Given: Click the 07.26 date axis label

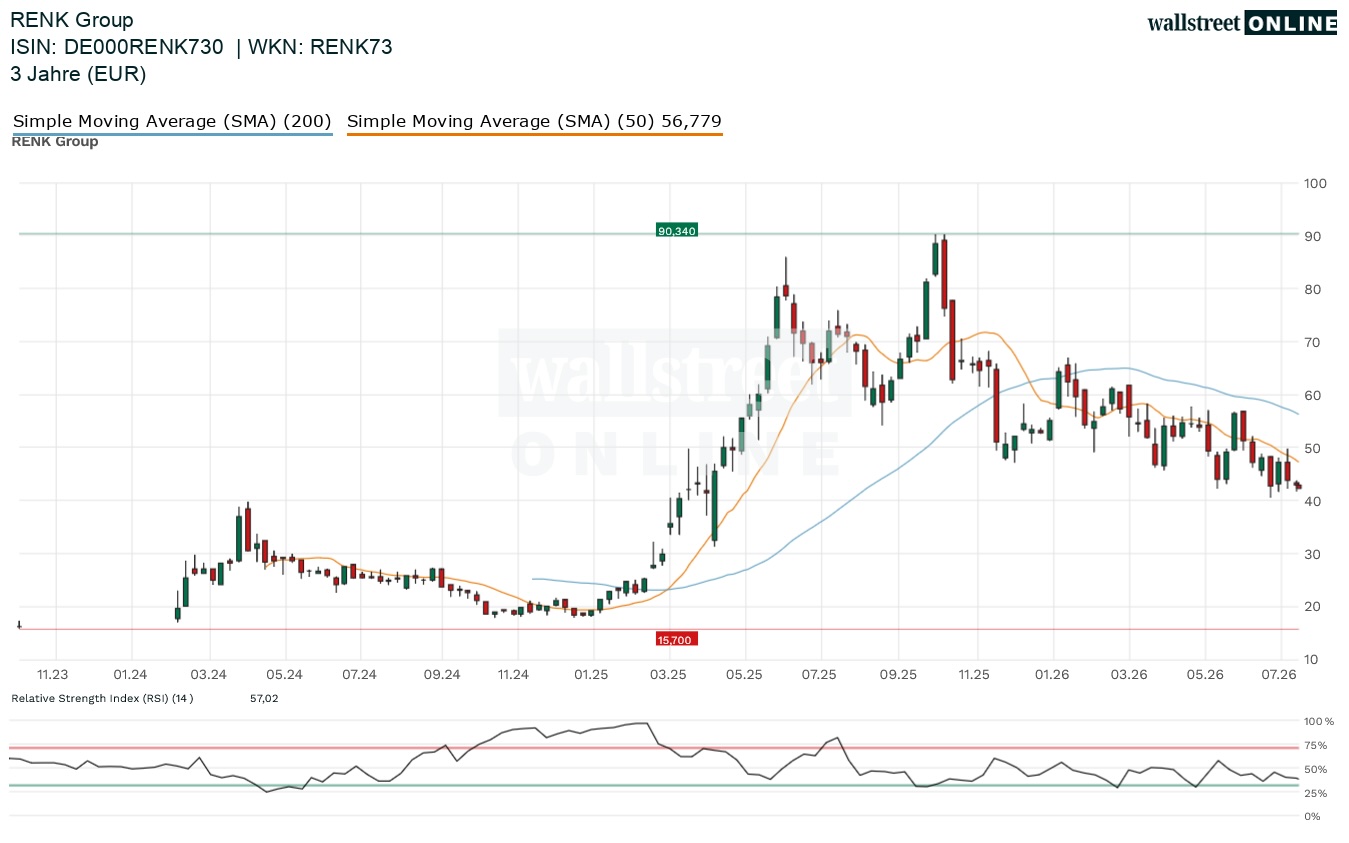Looking at the screenshot, I should pyautogui.click(x=1281, y=675).
